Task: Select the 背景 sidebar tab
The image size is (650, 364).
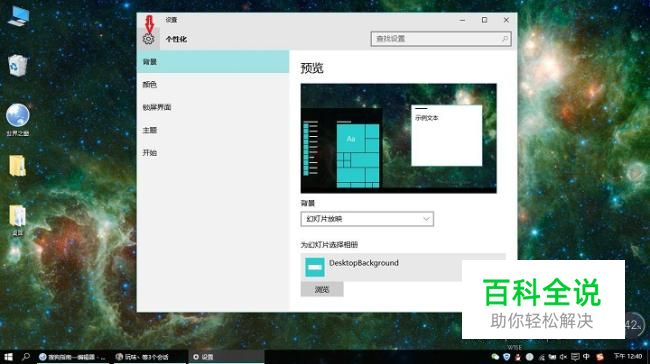Action: 213,62
